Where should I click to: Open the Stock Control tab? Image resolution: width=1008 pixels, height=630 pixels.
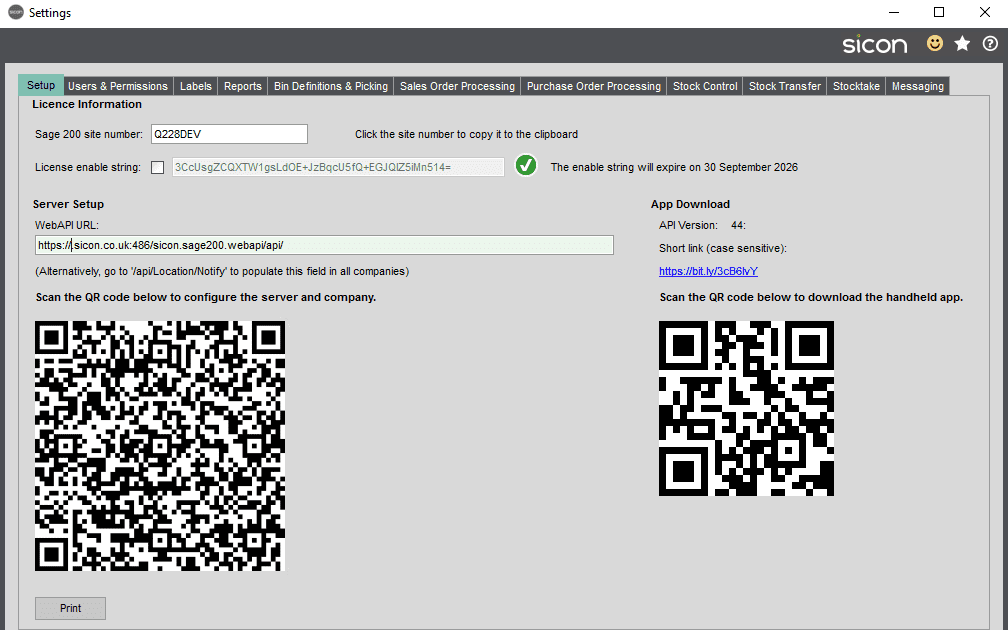point(705,86)
